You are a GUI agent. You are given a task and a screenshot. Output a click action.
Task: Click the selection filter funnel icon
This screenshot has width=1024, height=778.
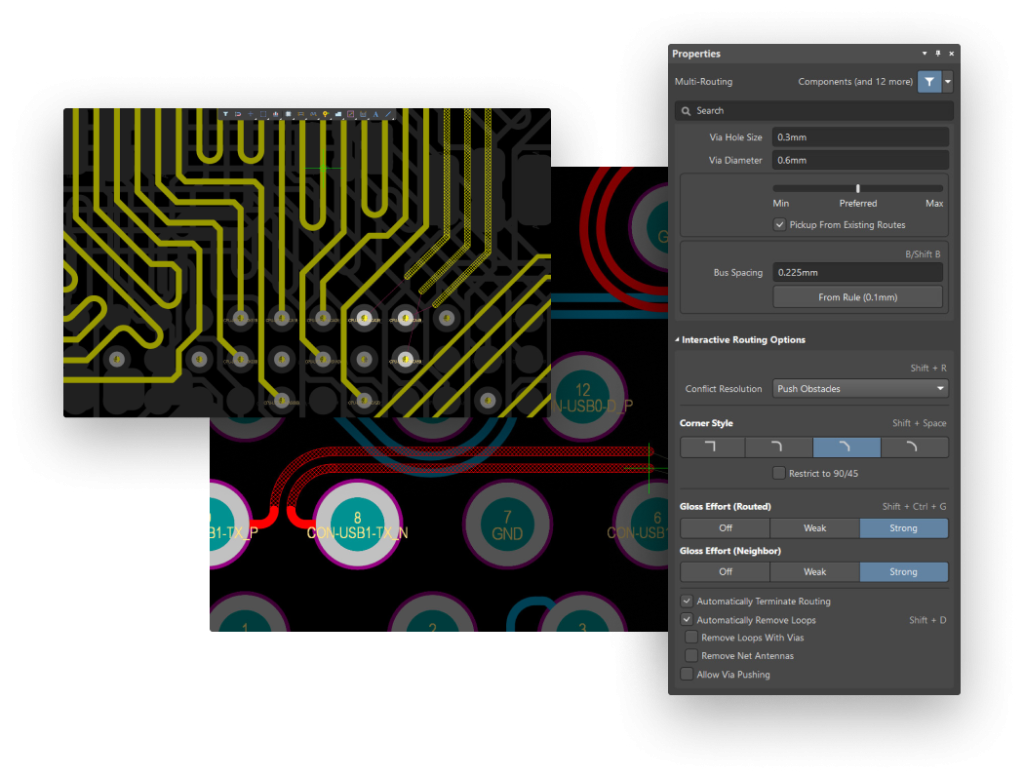click(x=929, y=82)
